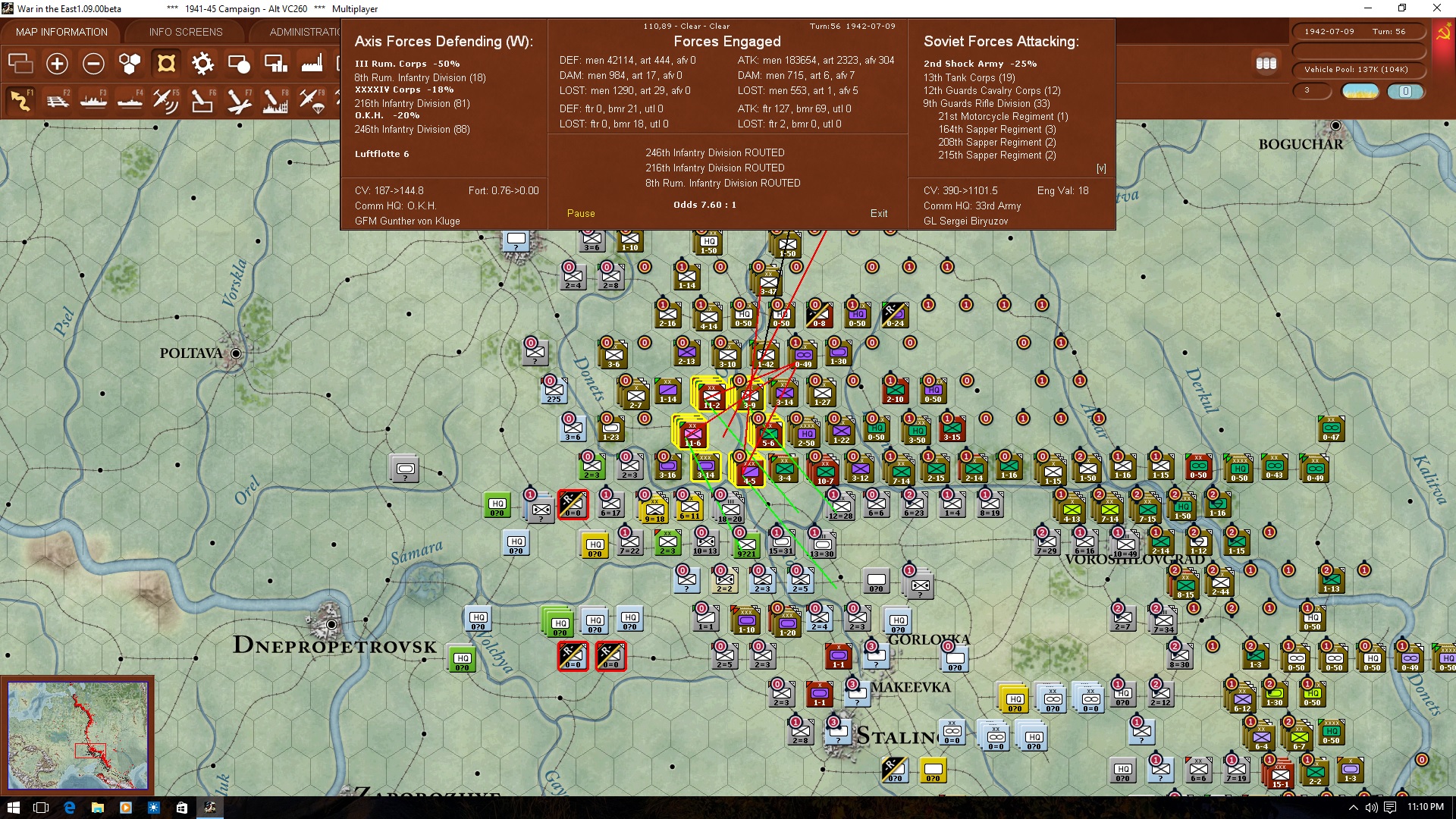
Task: Select the F4 amphibious transport mode
Action: click(x=130, y=100)
